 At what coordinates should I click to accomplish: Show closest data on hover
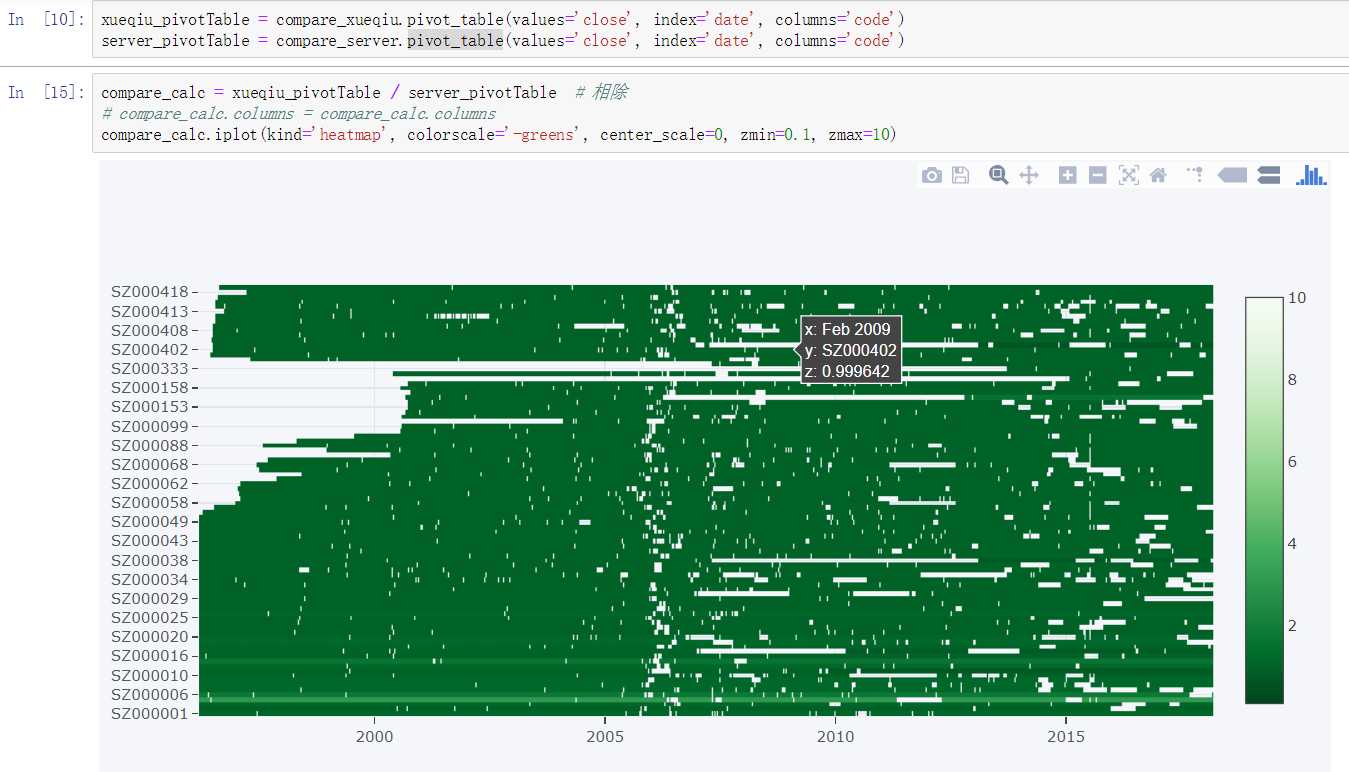click(x=1232, y=175)
